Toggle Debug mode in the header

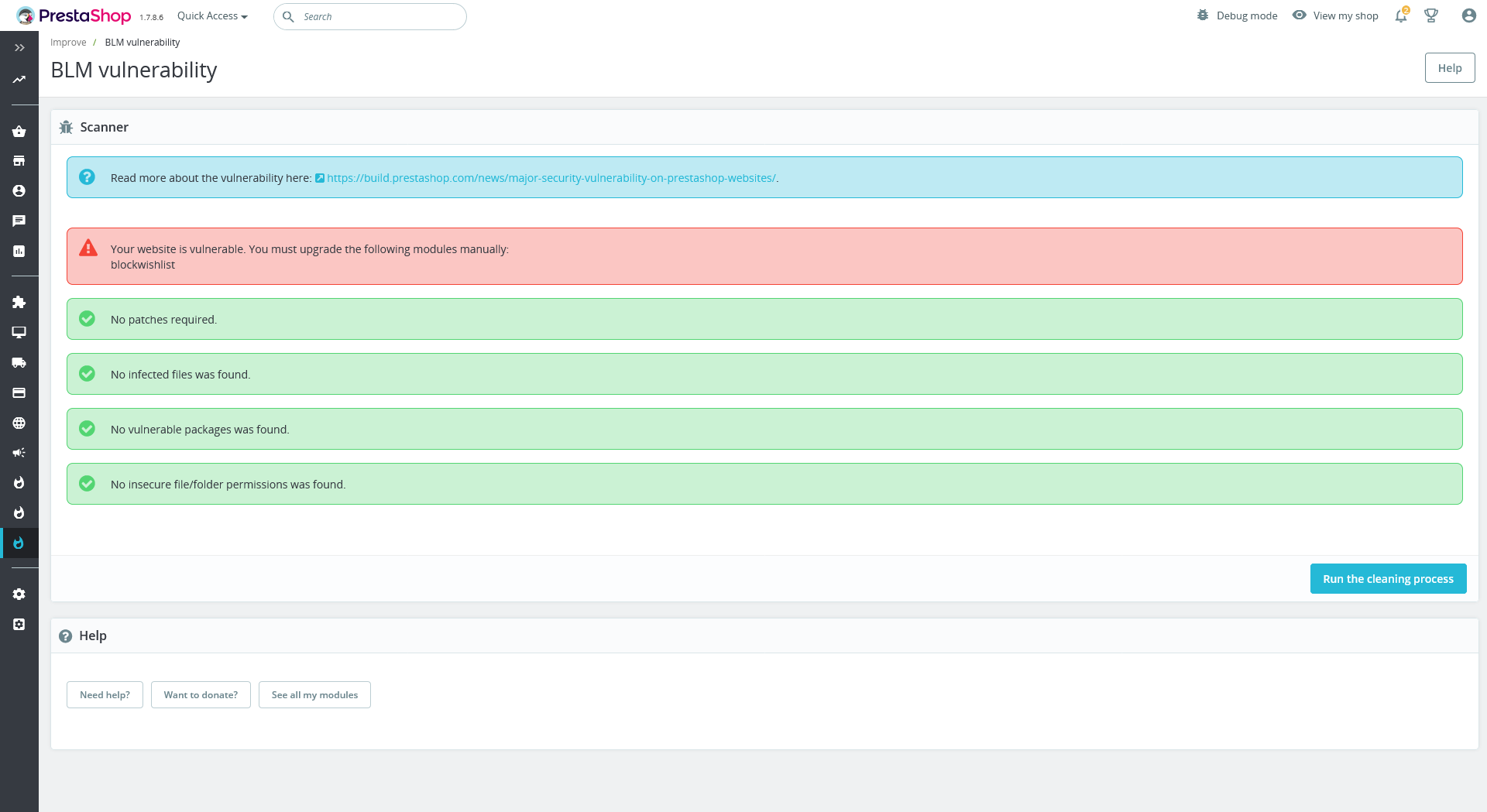pos(1237,15)
